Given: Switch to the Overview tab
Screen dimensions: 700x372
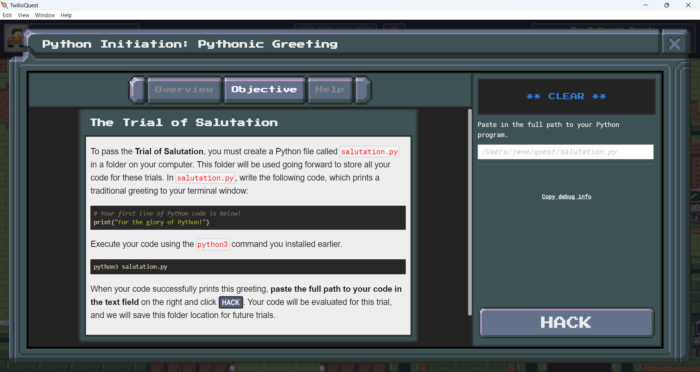Looking at the screenshot, I should [x=184, y=90].
